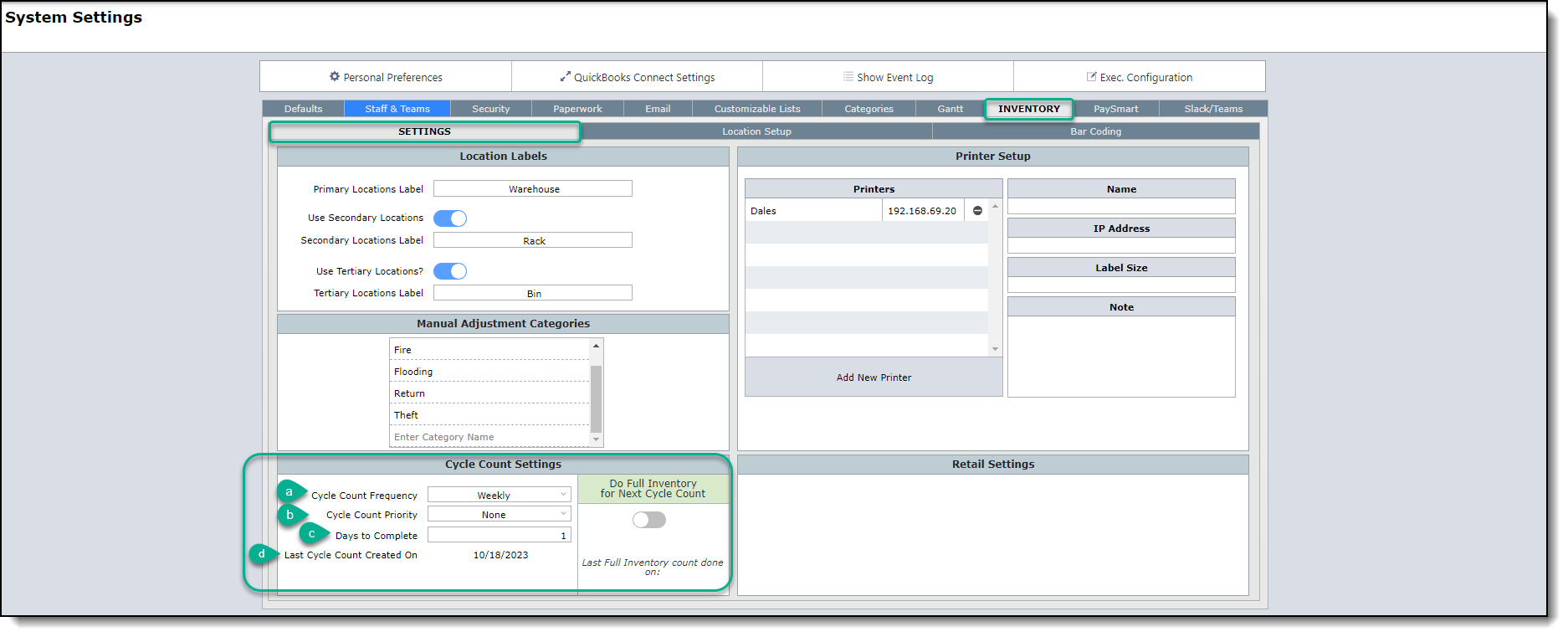Click the Secondary Locations Label field
Screen dimensions: 1568x637
coord(533,240)
